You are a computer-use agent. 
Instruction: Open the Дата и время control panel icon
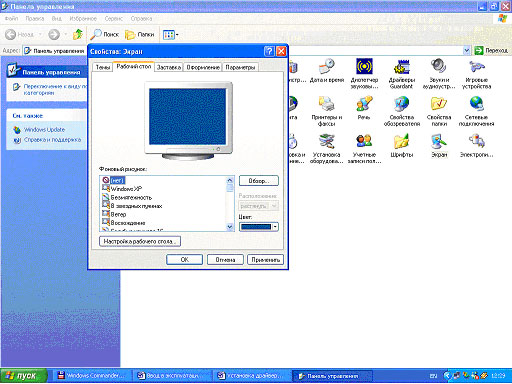tap(327, 71)
